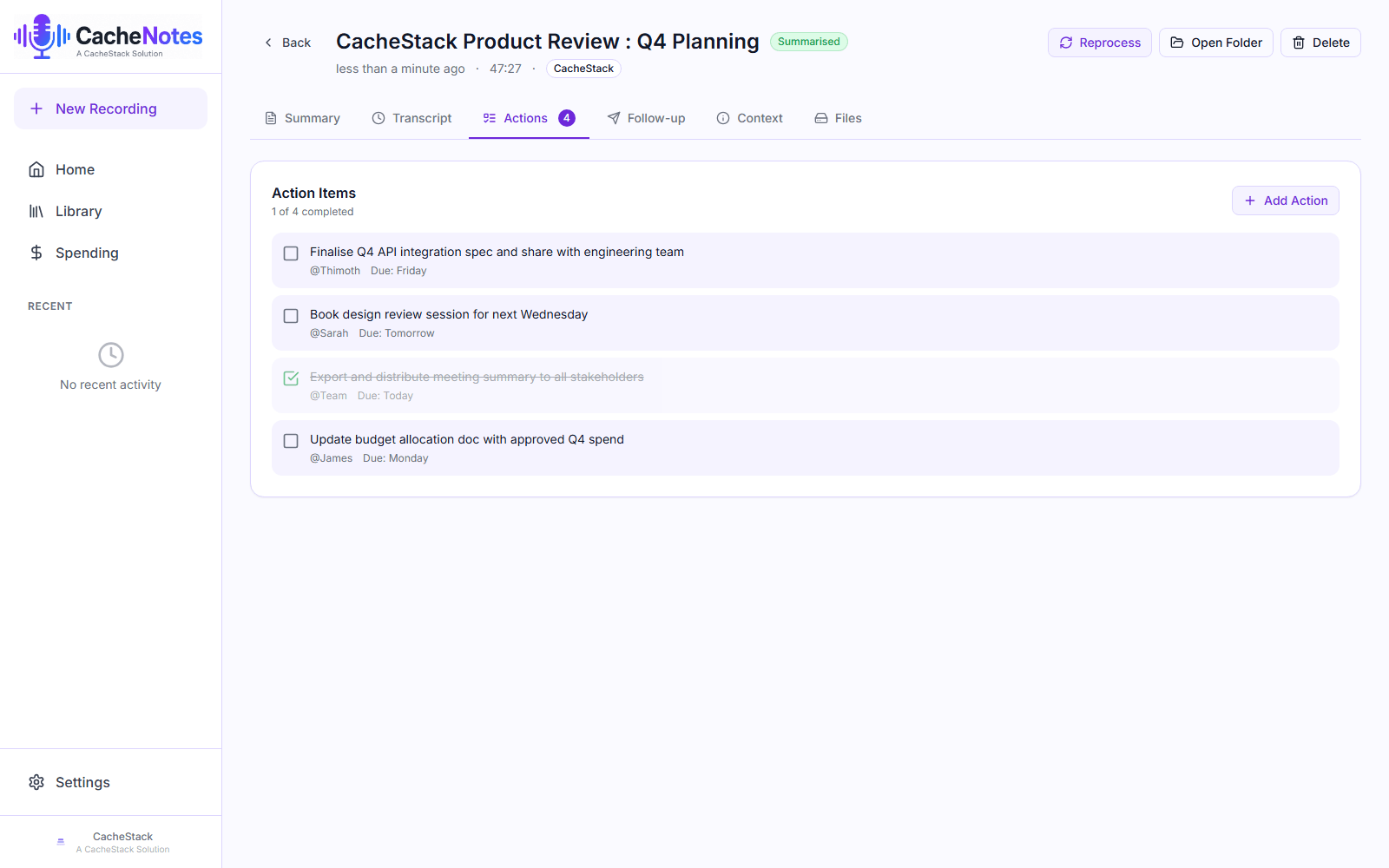Add Action item to the list
Screen dimensions: 1389x868
[x=1286, y=201]
